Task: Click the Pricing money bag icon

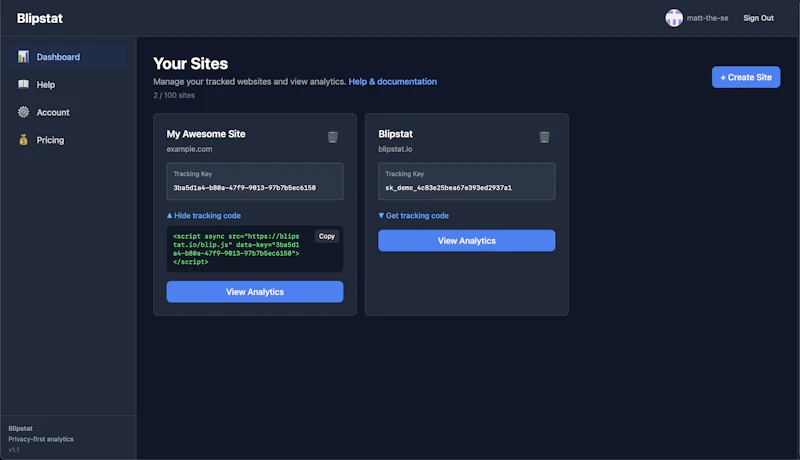Action: coord(23,140)
